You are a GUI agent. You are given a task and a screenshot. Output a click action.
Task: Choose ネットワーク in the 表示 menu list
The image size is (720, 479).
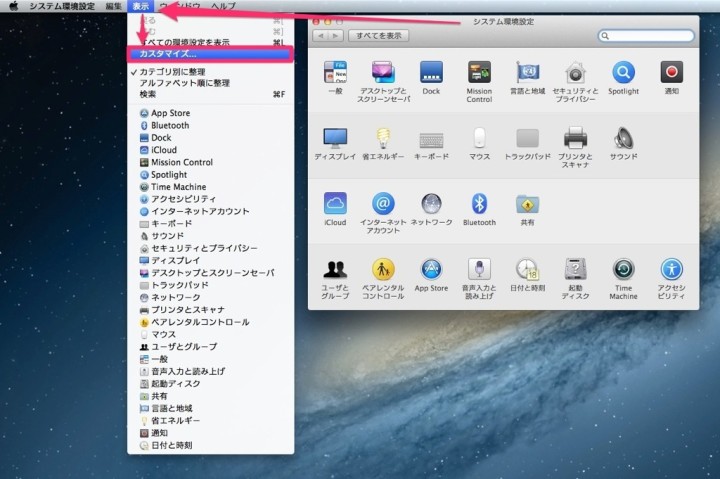(x=210, y=298)
